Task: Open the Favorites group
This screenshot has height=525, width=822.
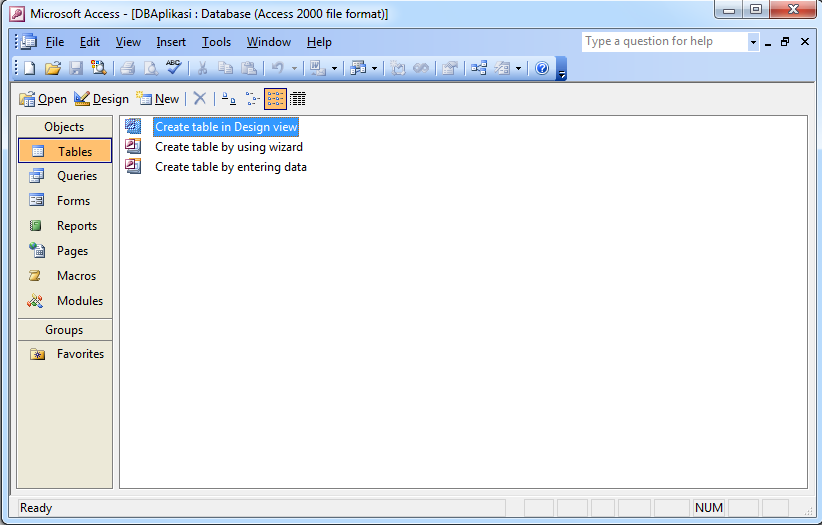Action: pyautogui.click(x=65, y=354)
